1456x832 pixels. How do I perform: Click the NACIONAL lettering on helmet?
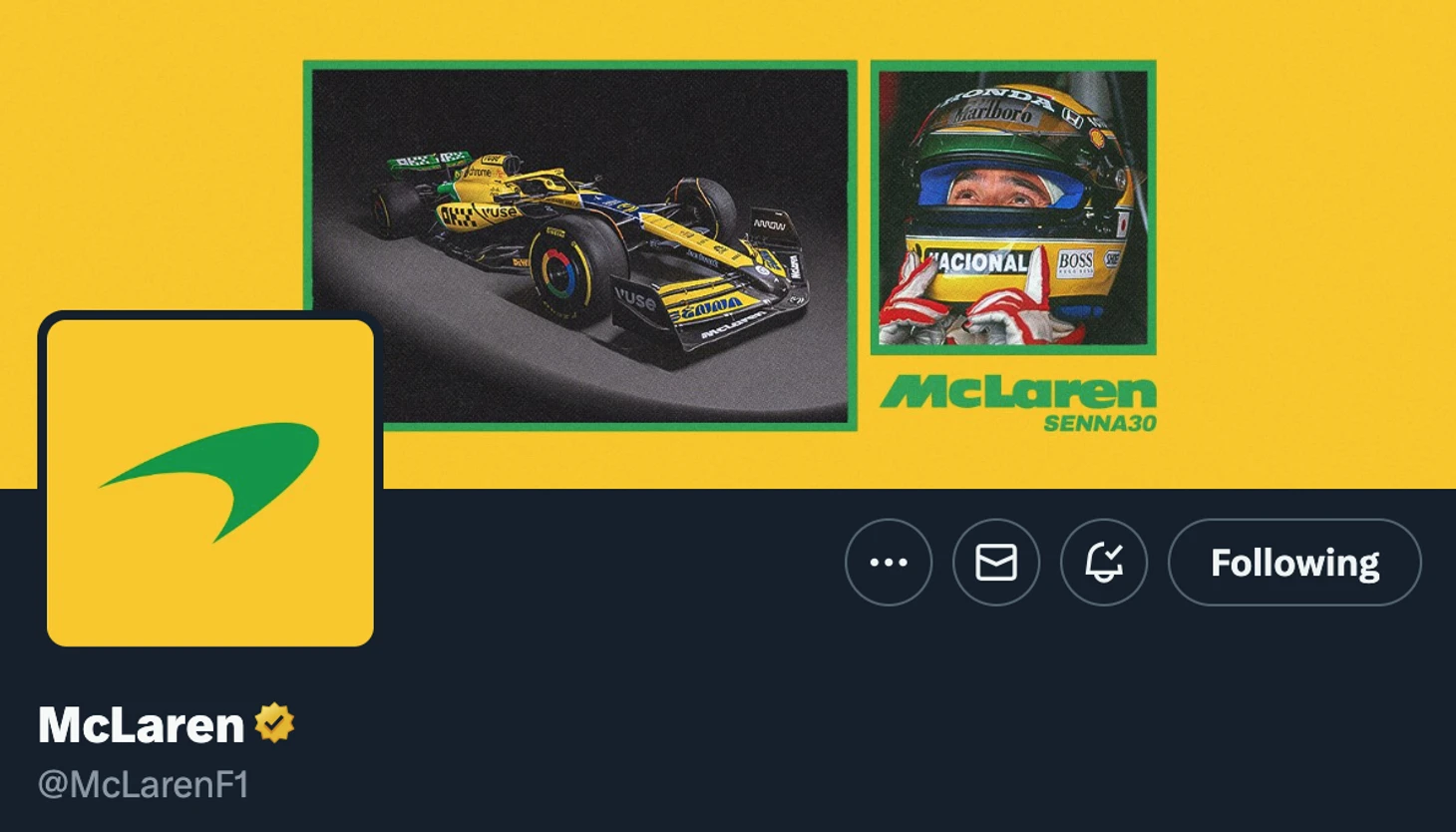[977, 263]
